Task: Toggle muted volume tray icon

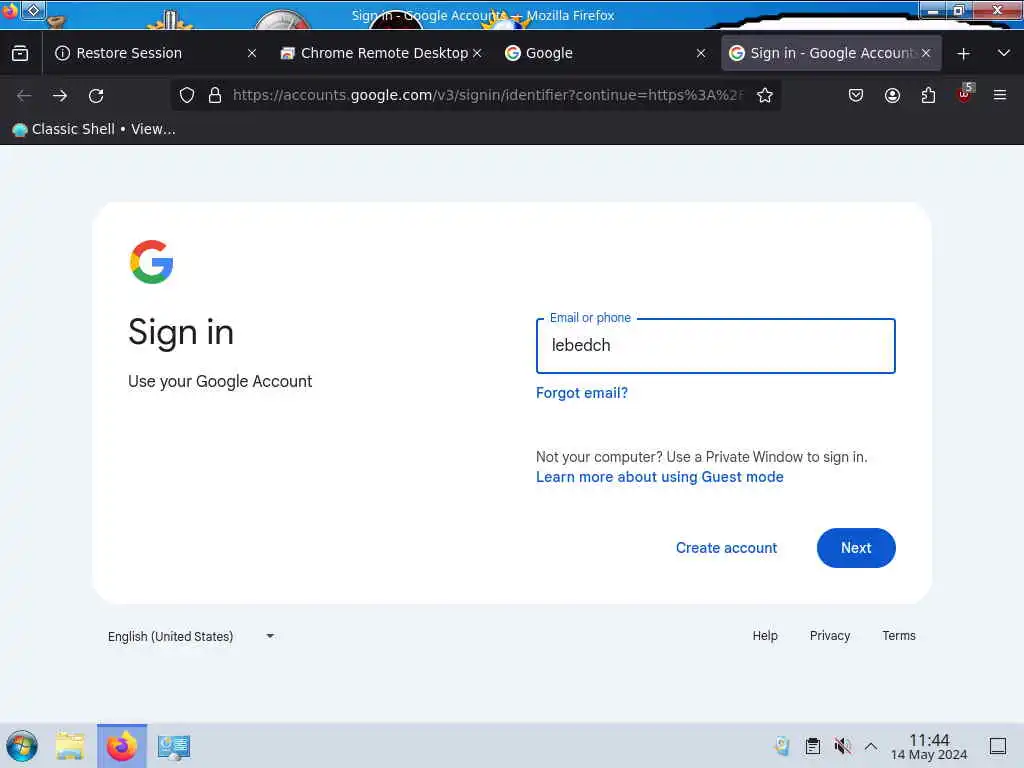Action: [842, 746]
